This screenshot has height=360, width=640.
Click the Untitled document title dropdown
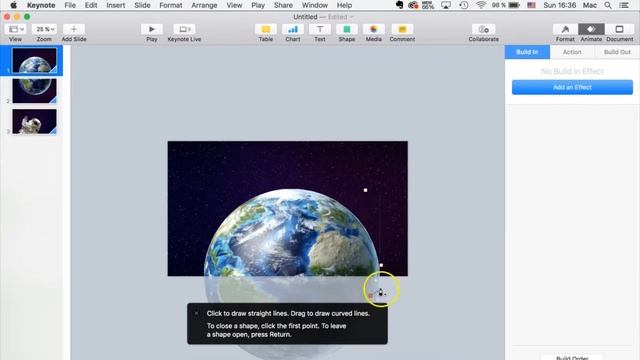323,17
